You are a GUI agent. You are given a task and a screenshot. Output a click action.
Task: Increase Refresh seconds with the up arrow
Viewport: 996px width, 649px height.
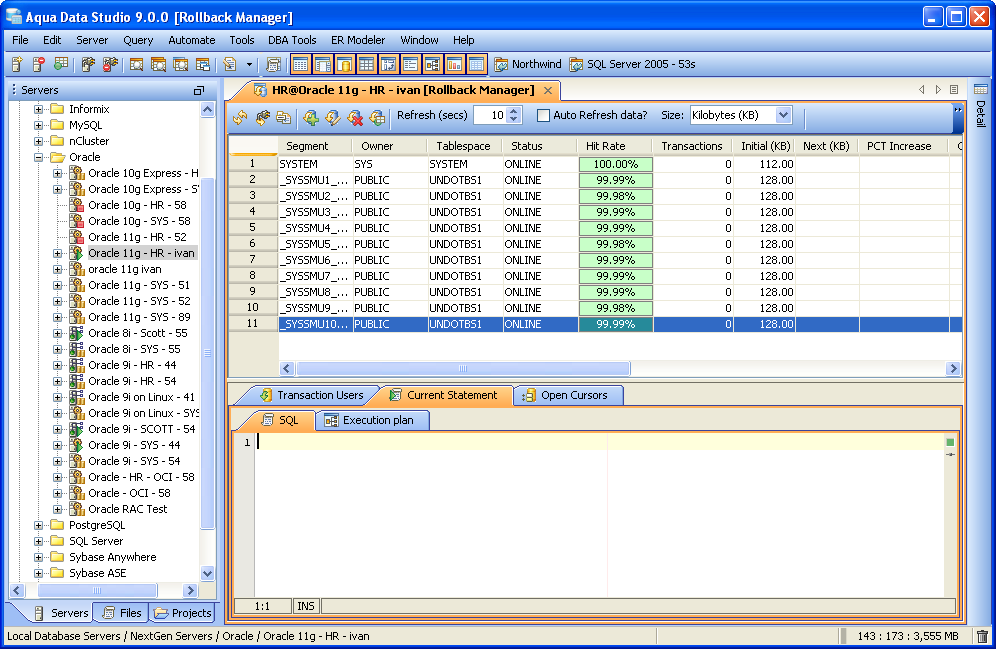[x=515, y=111]
